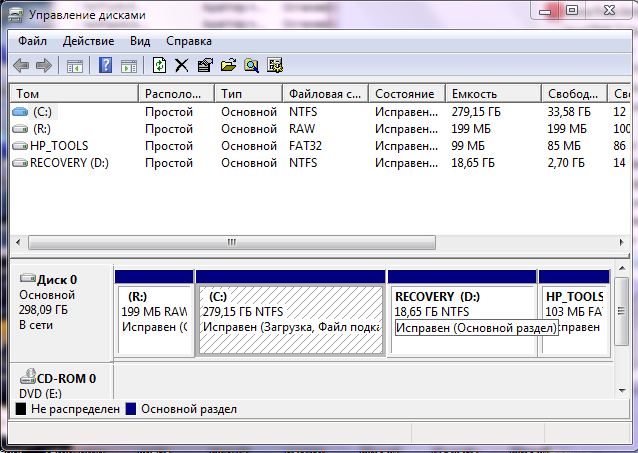Image resolution: width=638 pixels, height=453 pixels.
Task: Select the (R:) 199 МБ RAW partition block
Action: point(154,313)
